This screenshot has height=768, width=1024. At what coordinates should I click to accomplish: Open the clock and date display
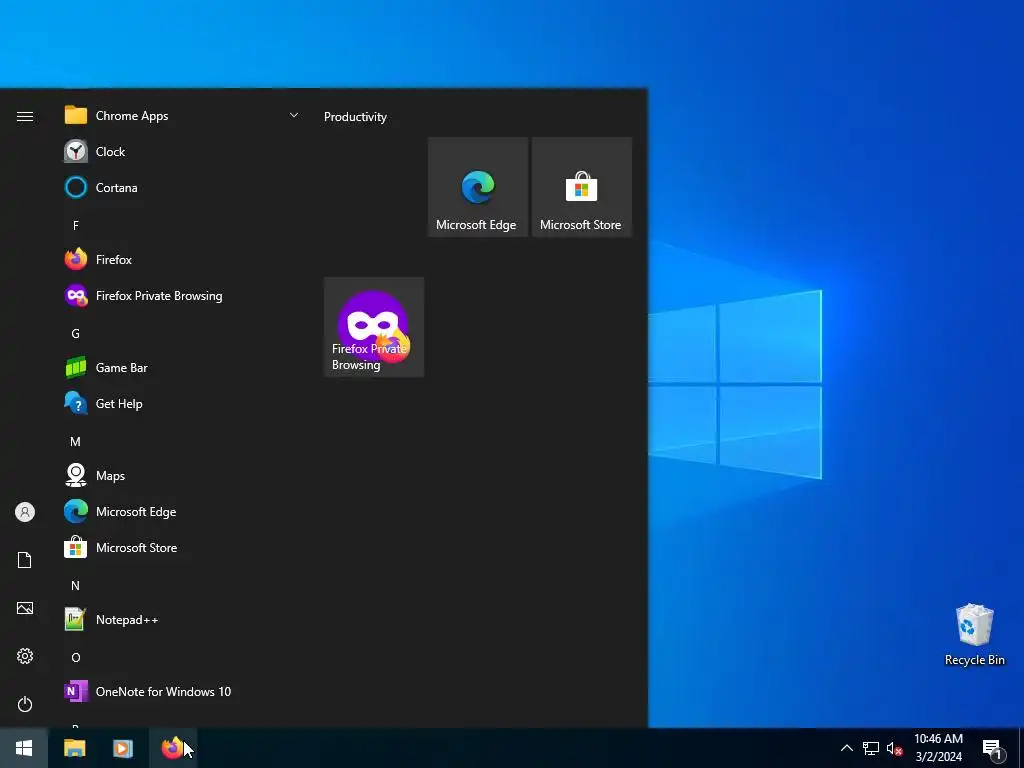(x=938, y=748)
